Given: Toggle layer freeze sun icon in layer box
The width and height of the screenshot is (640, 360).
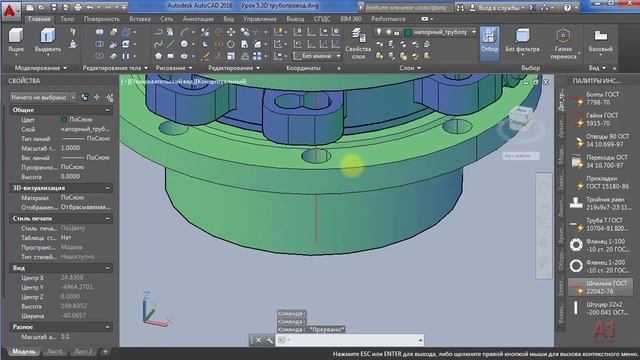Looking at the screenshot, I should pyautogui.click(x=388, y=32).
